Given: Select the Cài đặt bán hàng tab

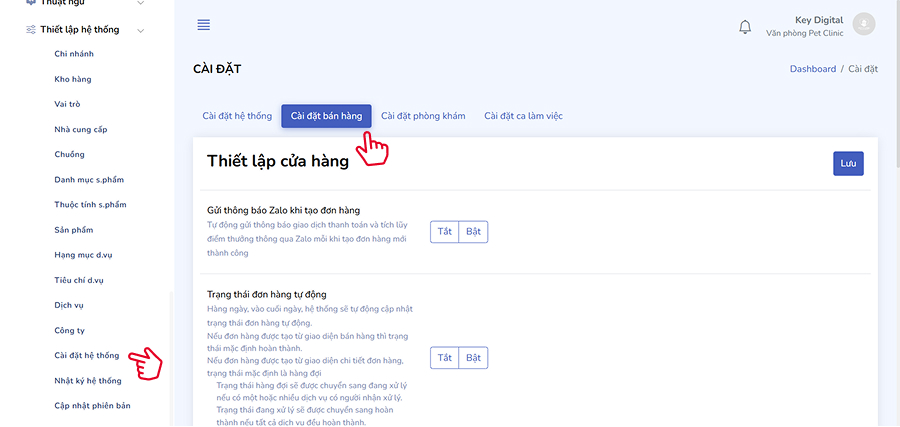Looking at the screenshot, I should (x=326, y=116).
